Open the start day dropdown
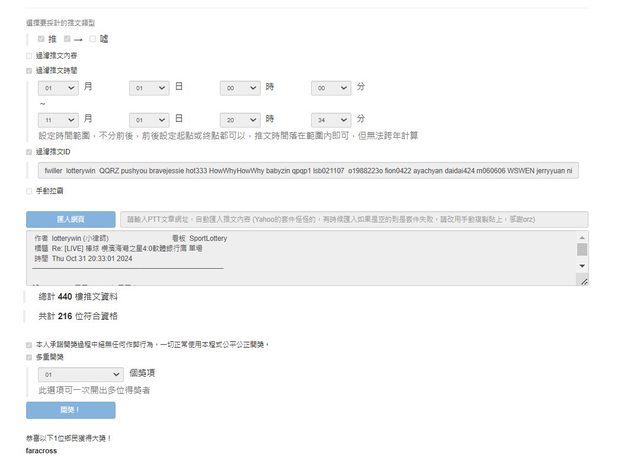The image size is (640, 461). (149, 88)
